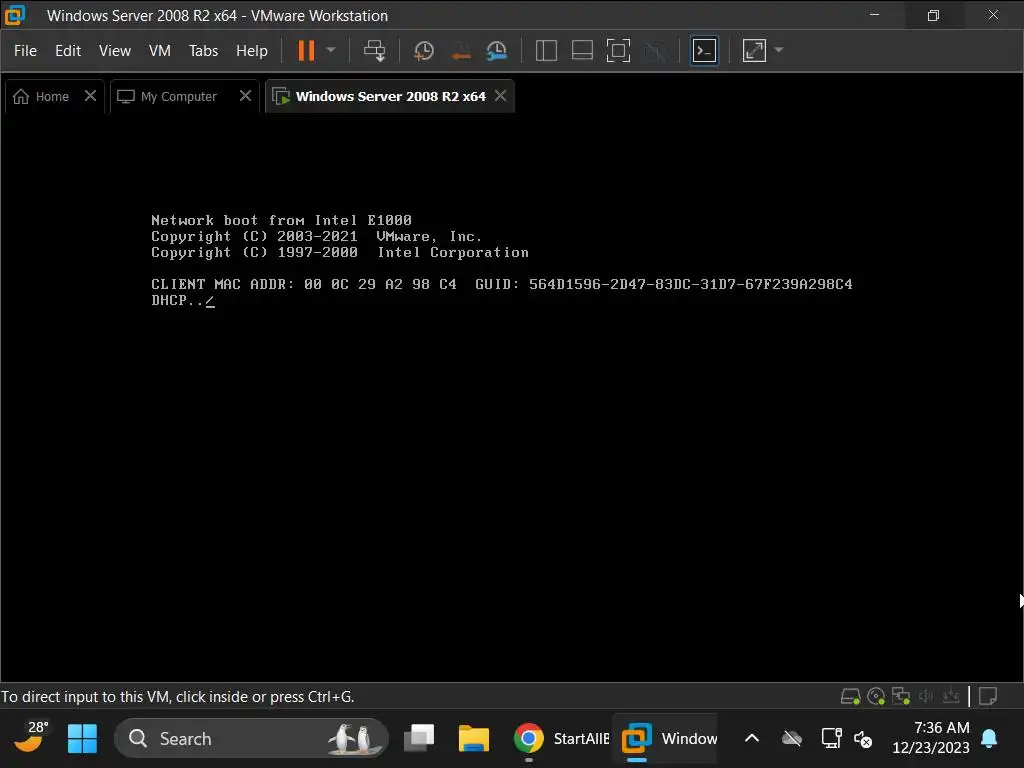Show hidden system tray icons chevron
This screenshot has width=1024, height=768.
pos(752,739)
